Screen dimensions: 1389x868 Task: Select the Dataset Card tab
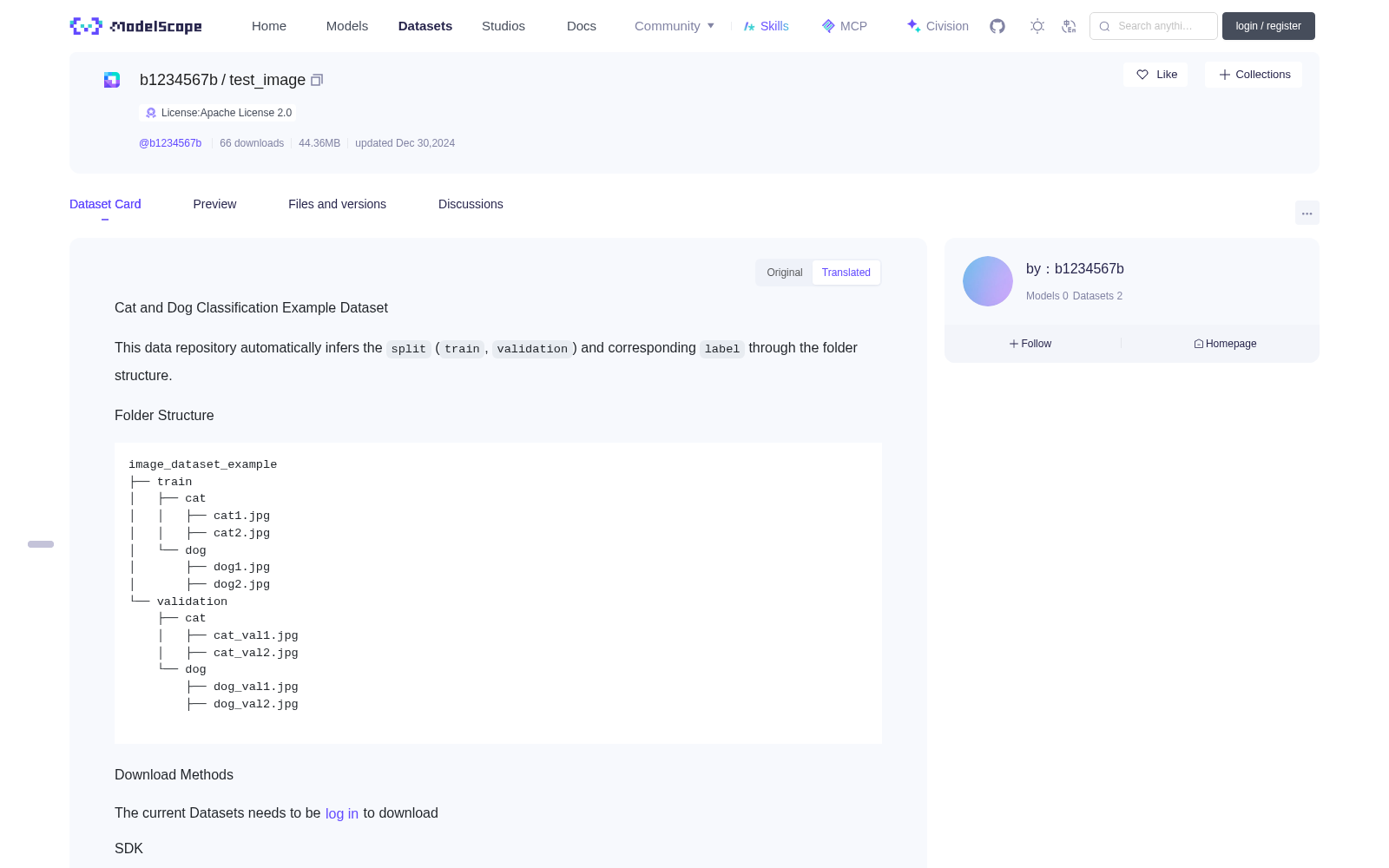tap(105, 204)
